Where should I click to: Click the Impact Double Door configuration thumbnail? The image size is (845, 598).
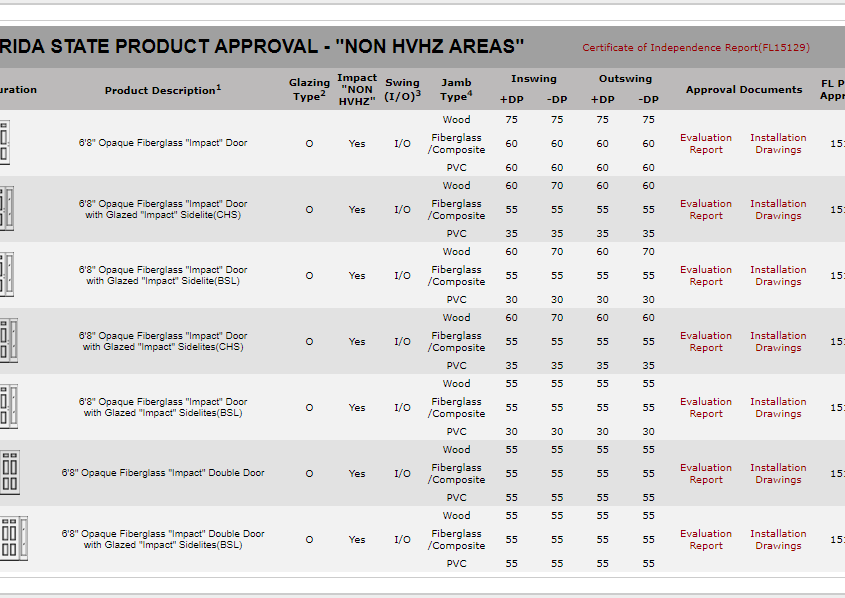coord(10,472)
